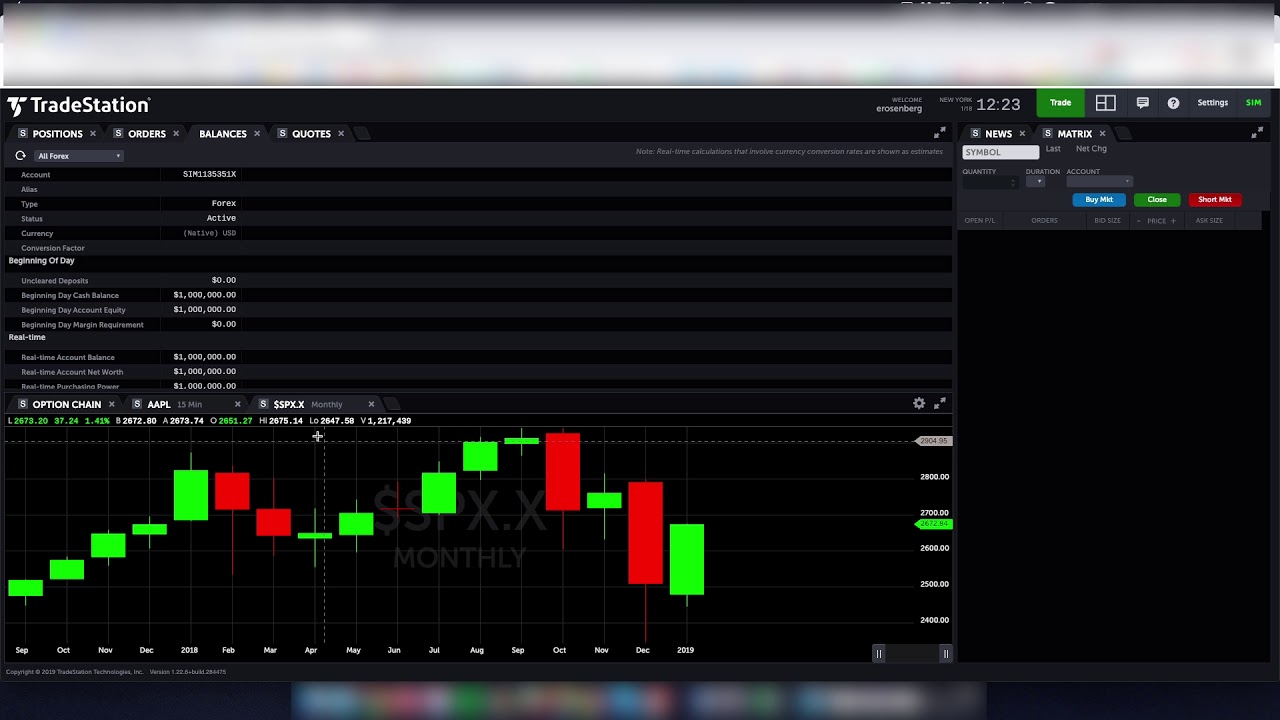1280x720 pixels.
Task: Add a new tab beside Matrix
Action: [1121, 133]
